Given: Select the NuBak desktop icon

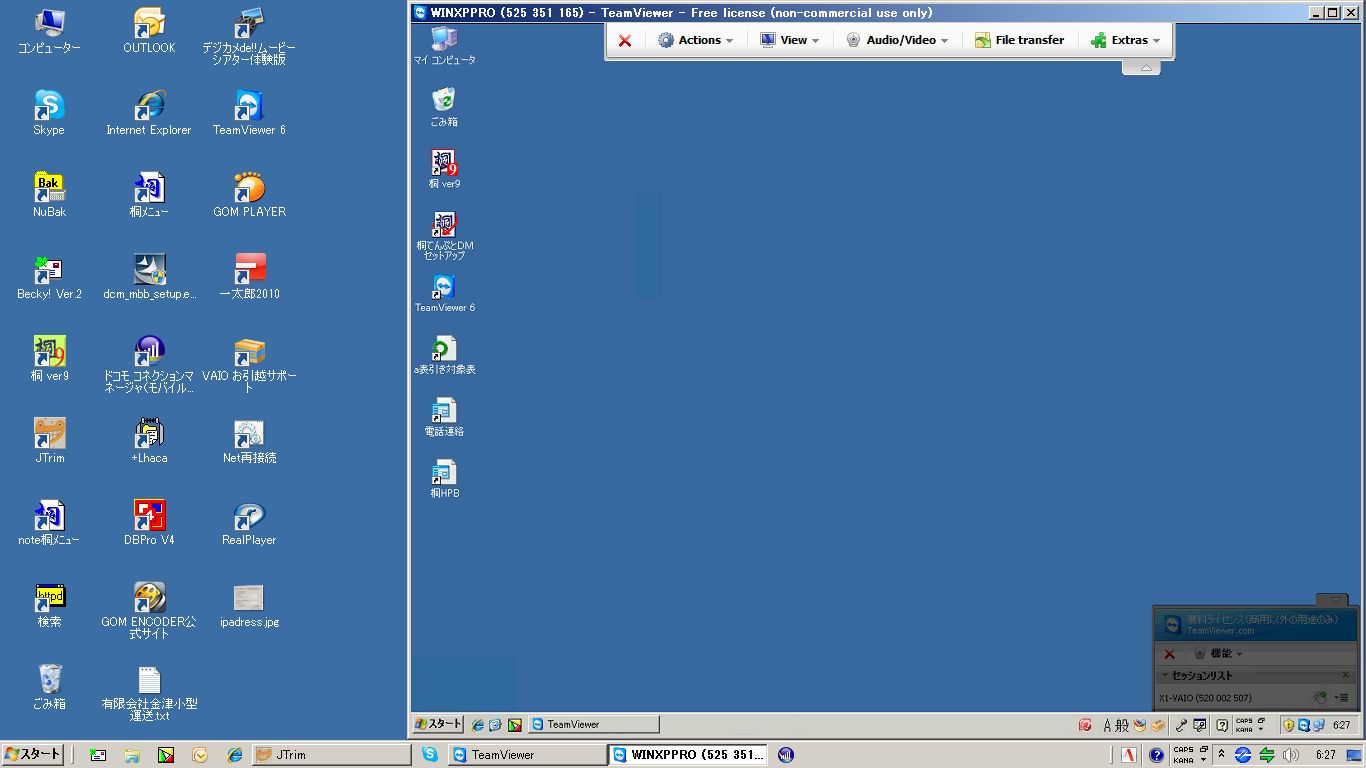Looking at the screenshot, I should click(49, 195).
